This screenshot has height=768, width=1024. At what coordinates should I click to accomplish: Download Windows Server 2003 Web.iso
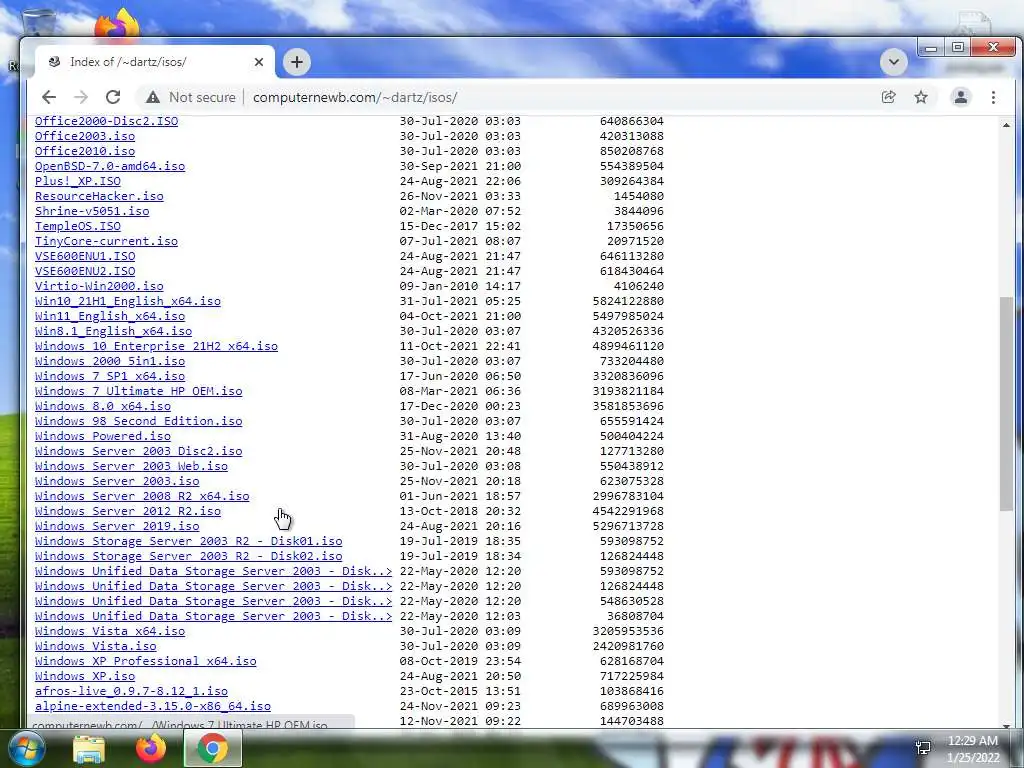pos(131,466)
